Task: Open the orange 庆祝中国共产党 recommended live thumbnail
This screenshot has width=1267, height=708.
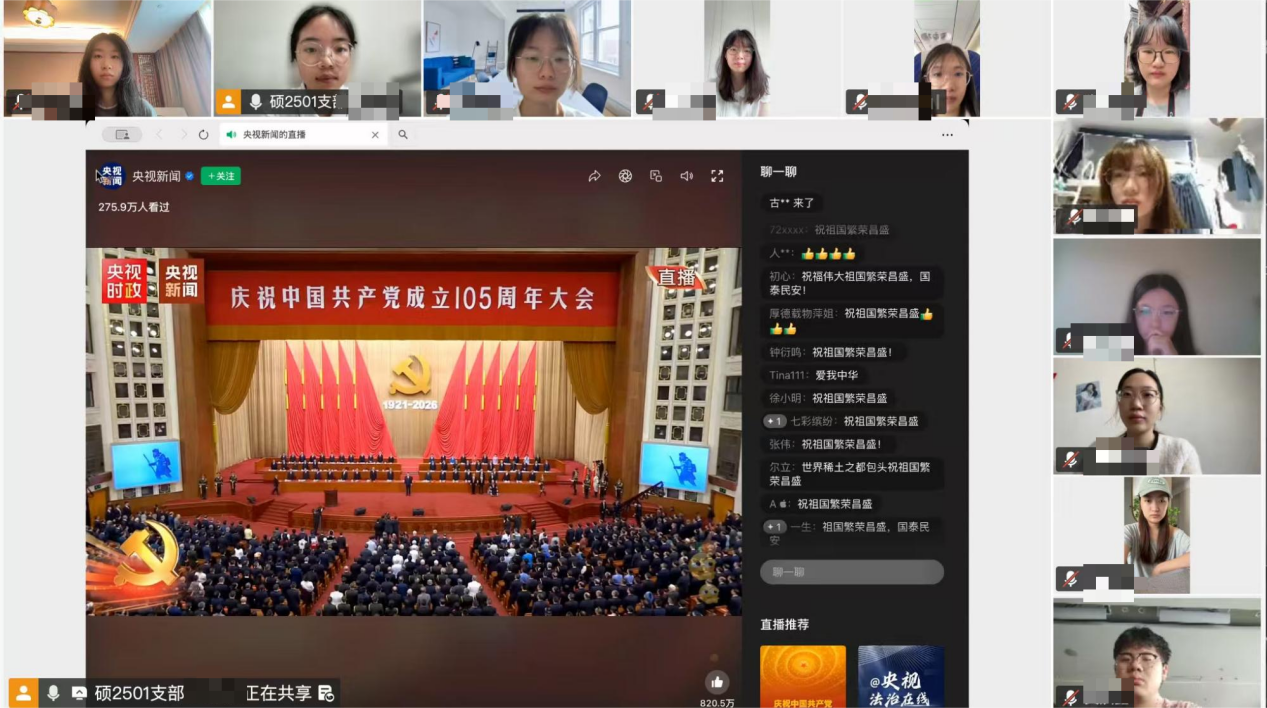Action: coord(803,676)
